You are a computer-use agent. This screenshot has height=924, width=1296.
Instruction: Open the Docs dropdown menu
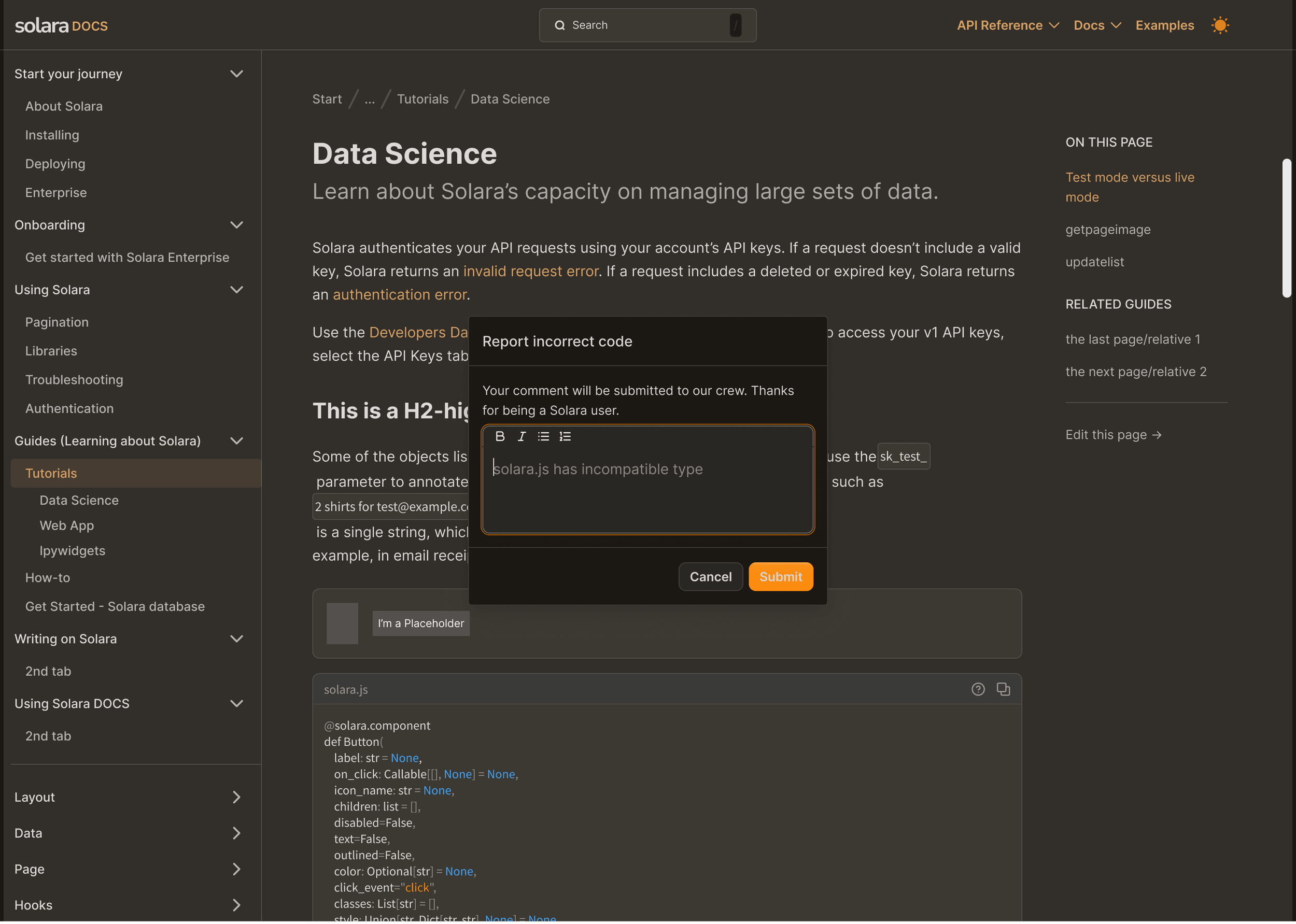pos(1097,25)
